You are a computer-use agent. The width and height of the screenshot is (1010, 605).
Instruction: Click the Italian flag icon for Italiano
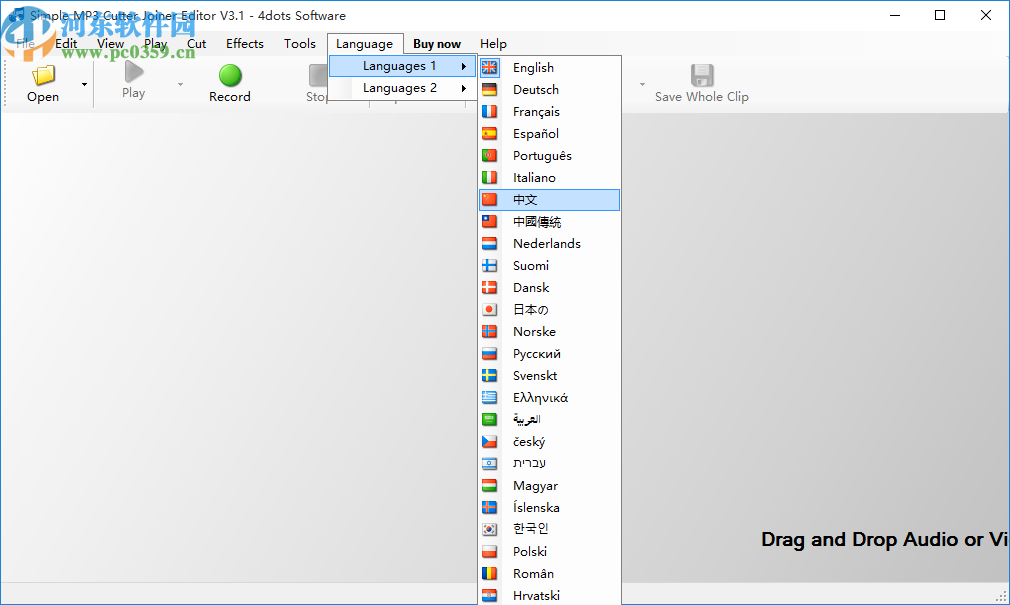click(x=490, y=177)
